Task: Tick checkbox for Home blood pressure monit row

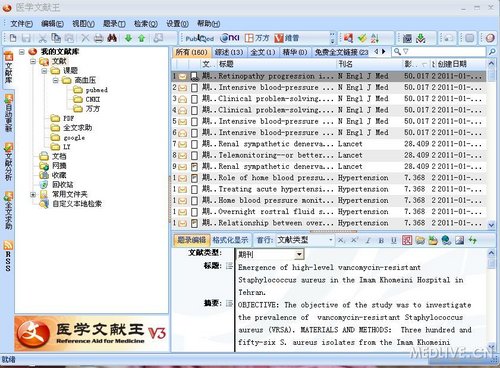Action: coord(194,201)
